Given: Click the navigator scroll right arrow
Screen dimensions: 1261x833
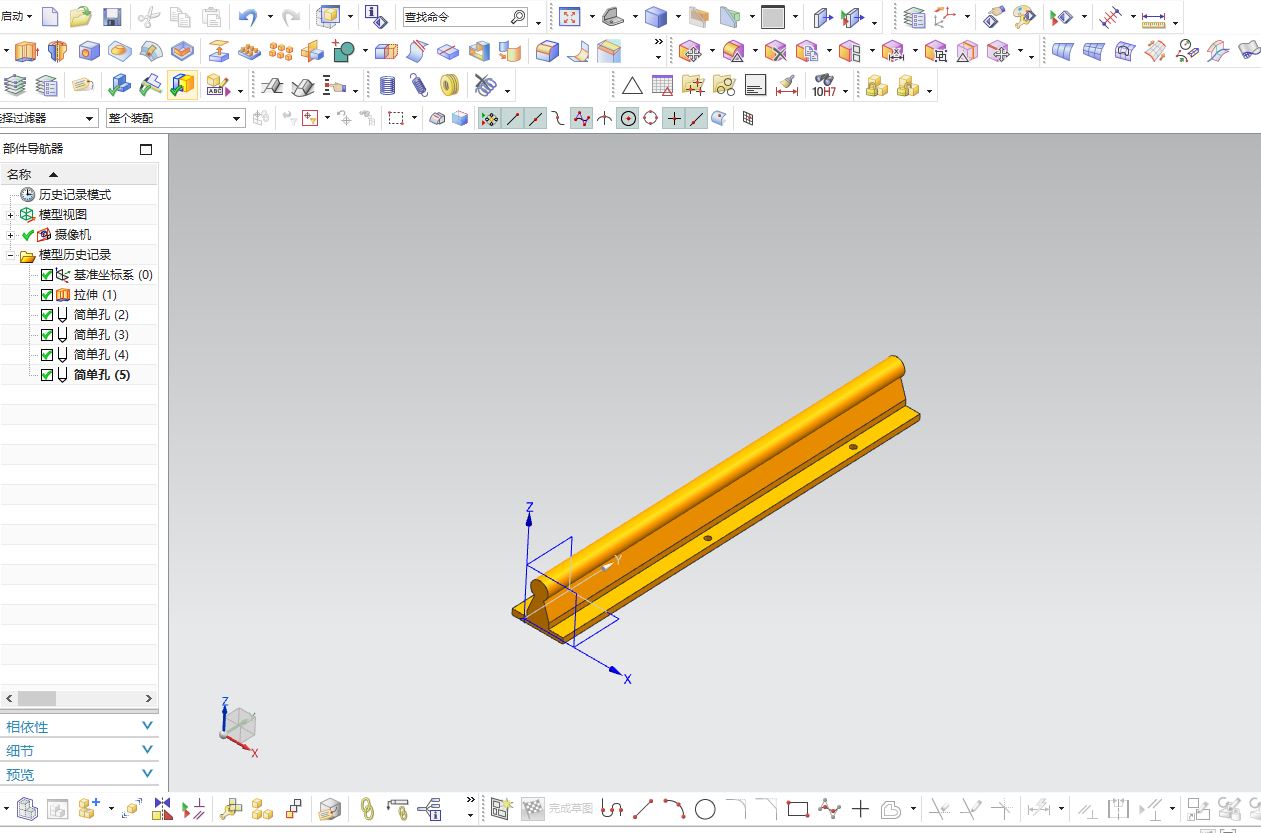Looking at the screenshot, I should (x=149, y=699).
